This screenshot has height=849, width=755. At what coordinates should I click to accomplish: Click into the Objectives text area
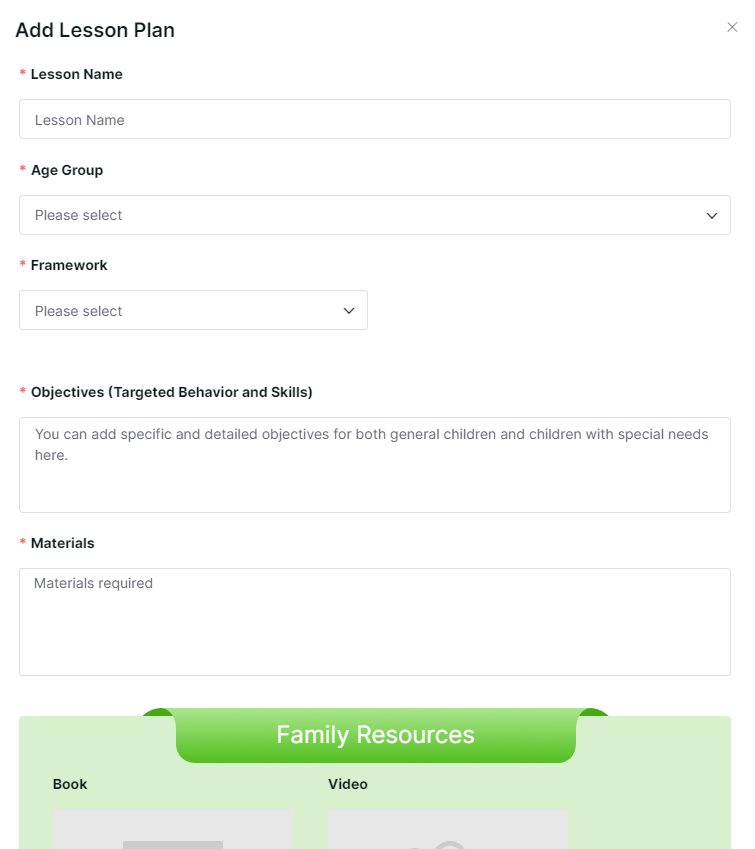(375, 465)
